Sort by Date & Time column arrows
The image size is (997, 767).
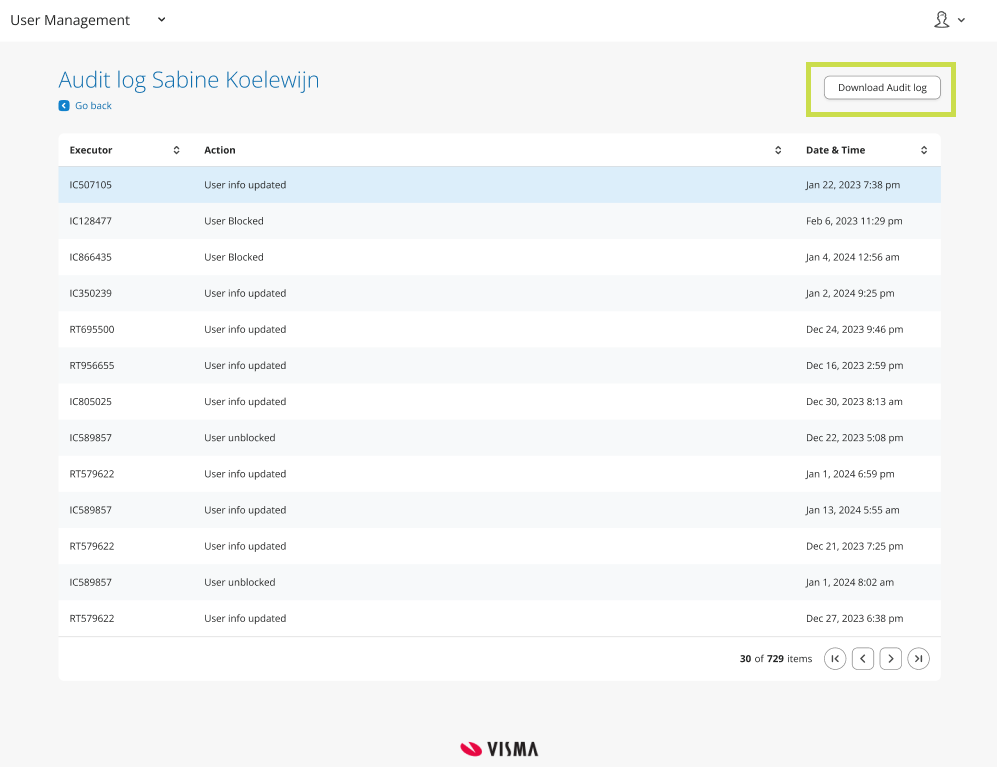coord(924,150)
